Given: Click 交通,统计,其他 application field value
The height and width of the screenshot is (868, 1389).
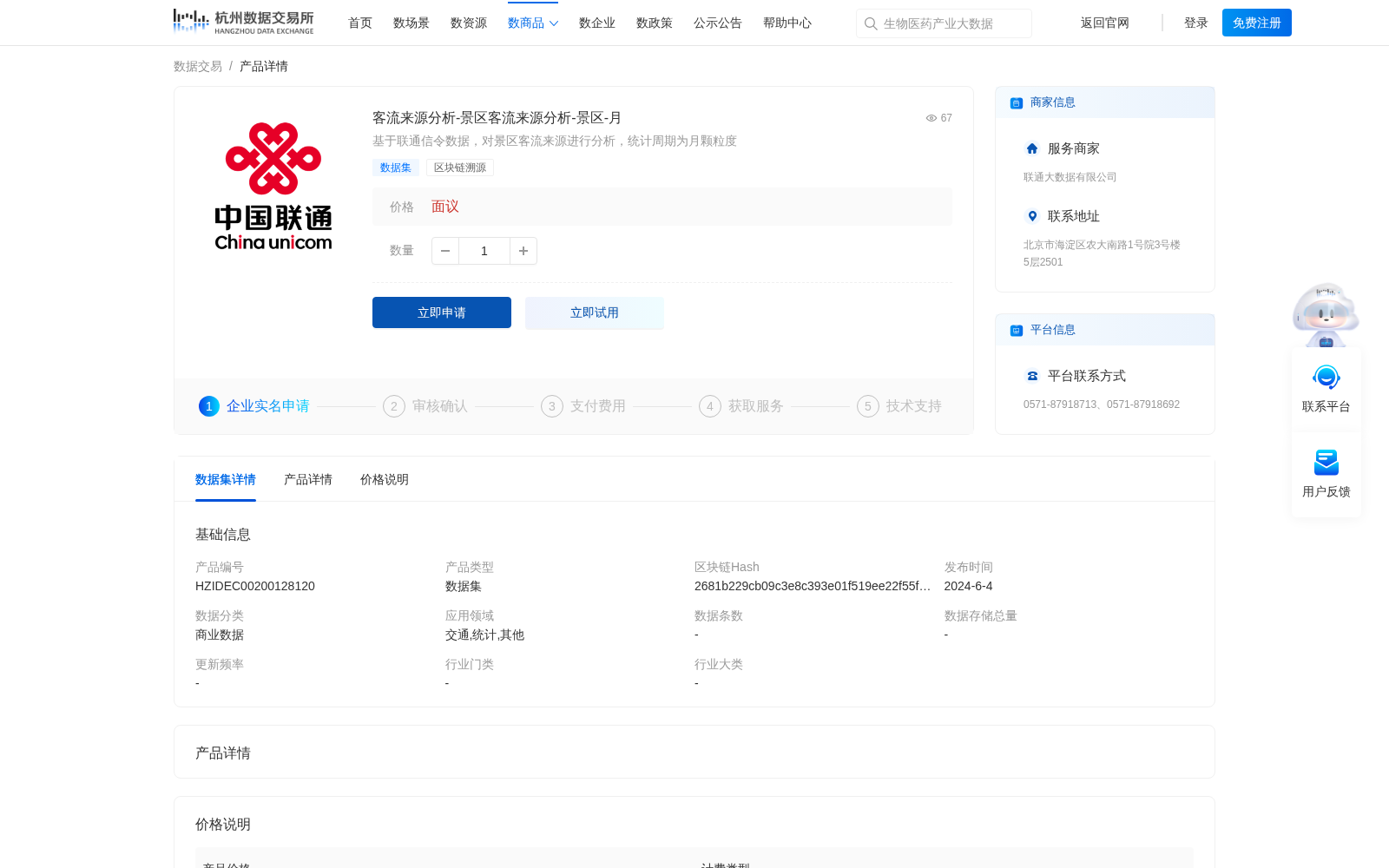Looking at the screenshot, I should pyautogui.click(x=484, y=635).
